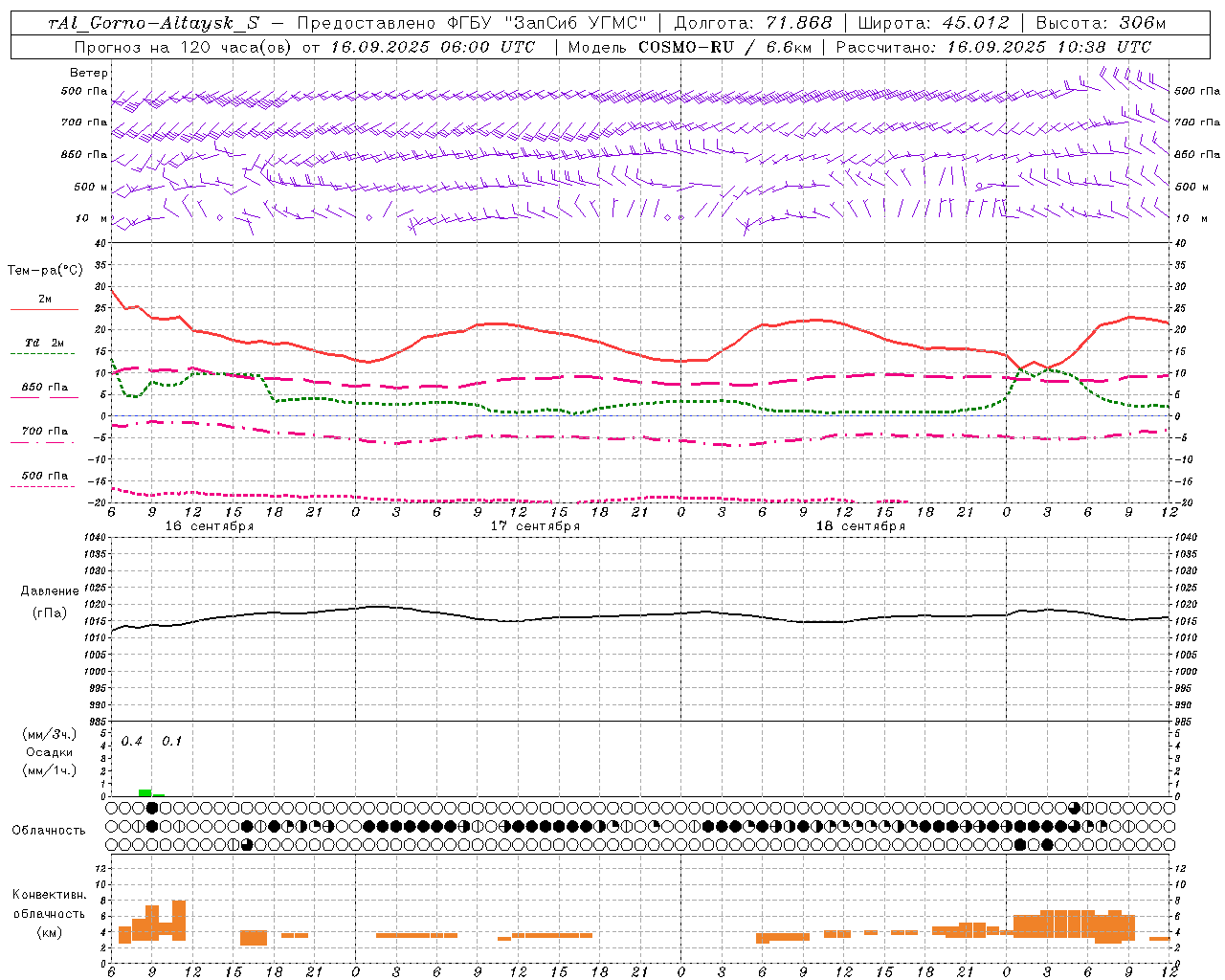Select the 18 сентября date label
Viewport: 1225px width, 980px height.
(x=860, y=526)
